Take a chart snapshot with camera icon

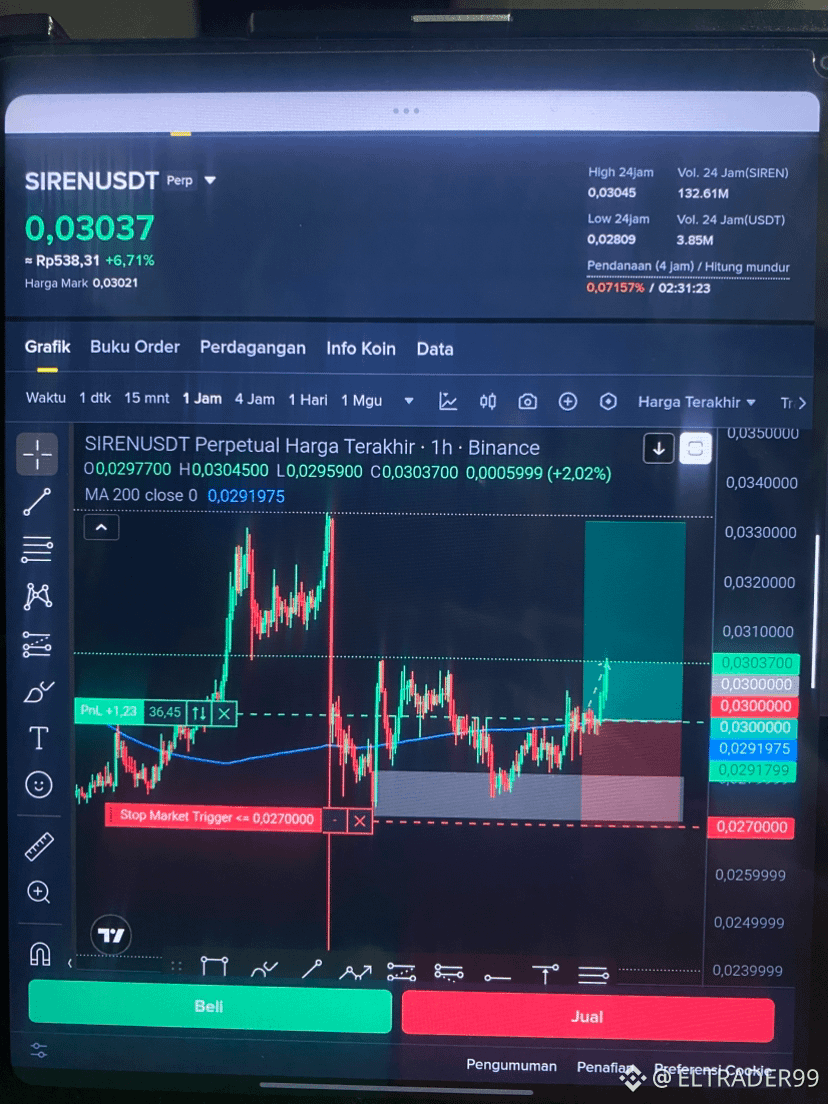pyautogui.click(x=527, y=401)
